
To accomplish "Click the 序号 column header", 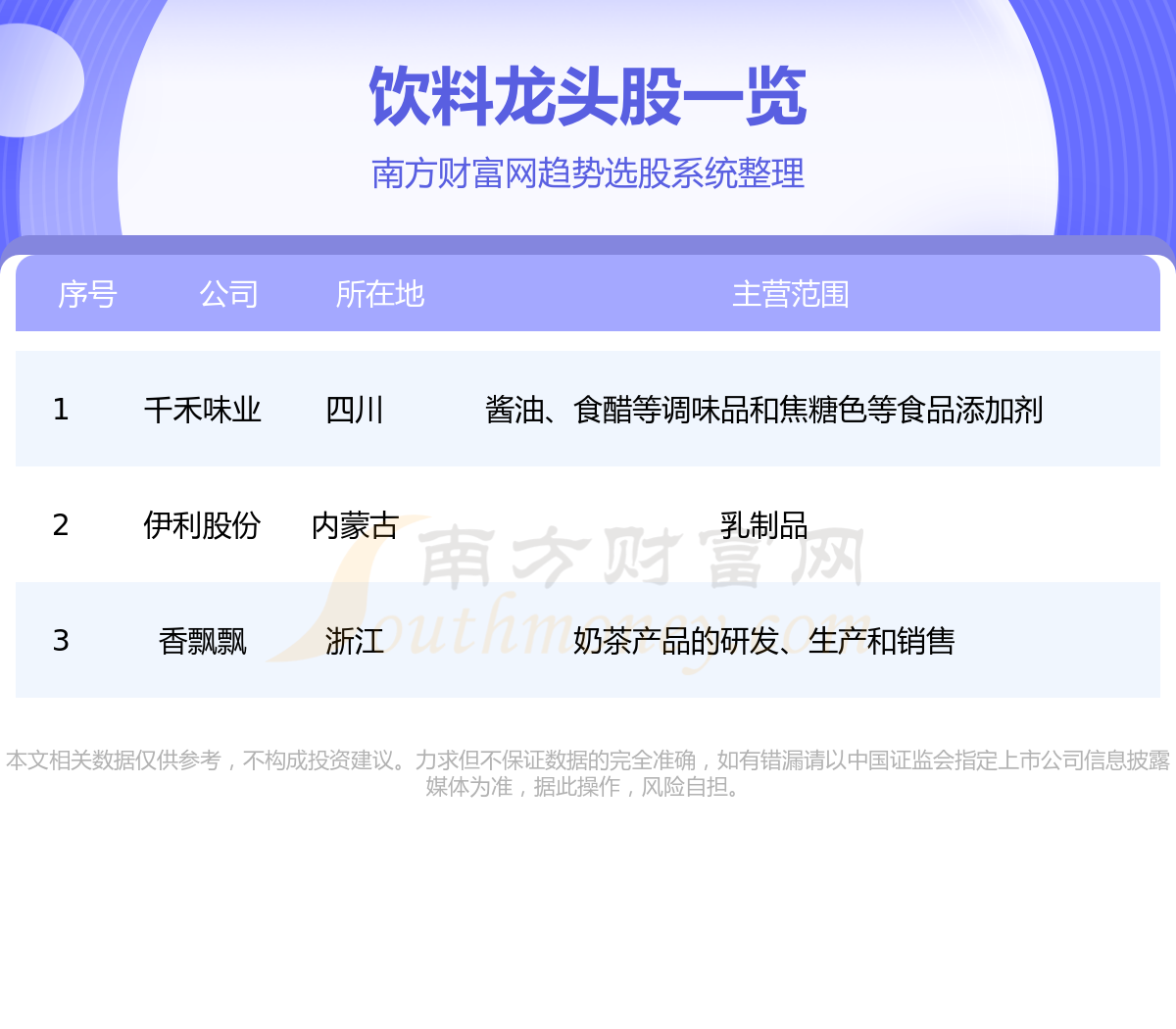I will (87, 294).
